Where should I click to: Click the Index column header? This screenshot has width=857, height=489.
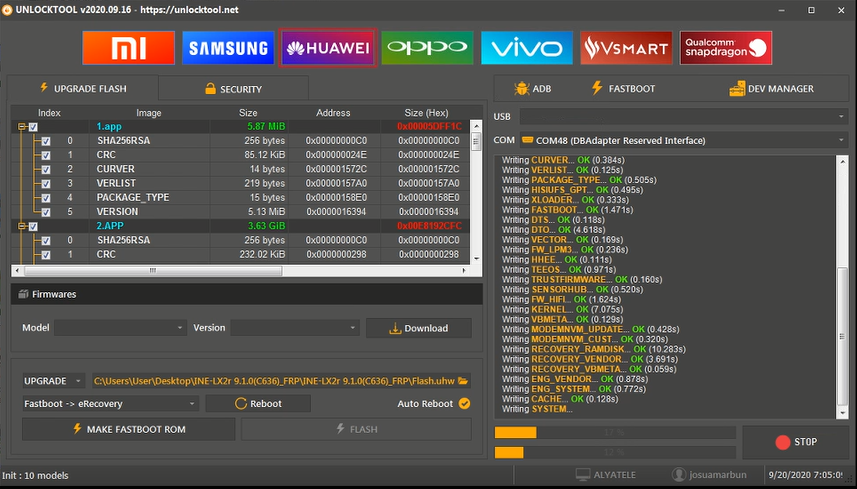[x=49, y=113]
